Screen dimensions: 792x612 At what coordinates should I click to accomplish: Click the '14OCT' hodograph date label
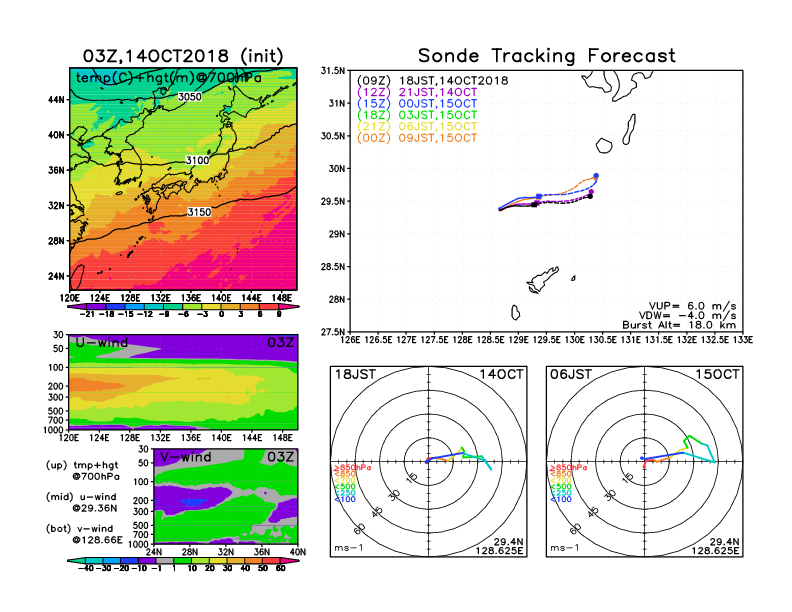tap(501, 375)
